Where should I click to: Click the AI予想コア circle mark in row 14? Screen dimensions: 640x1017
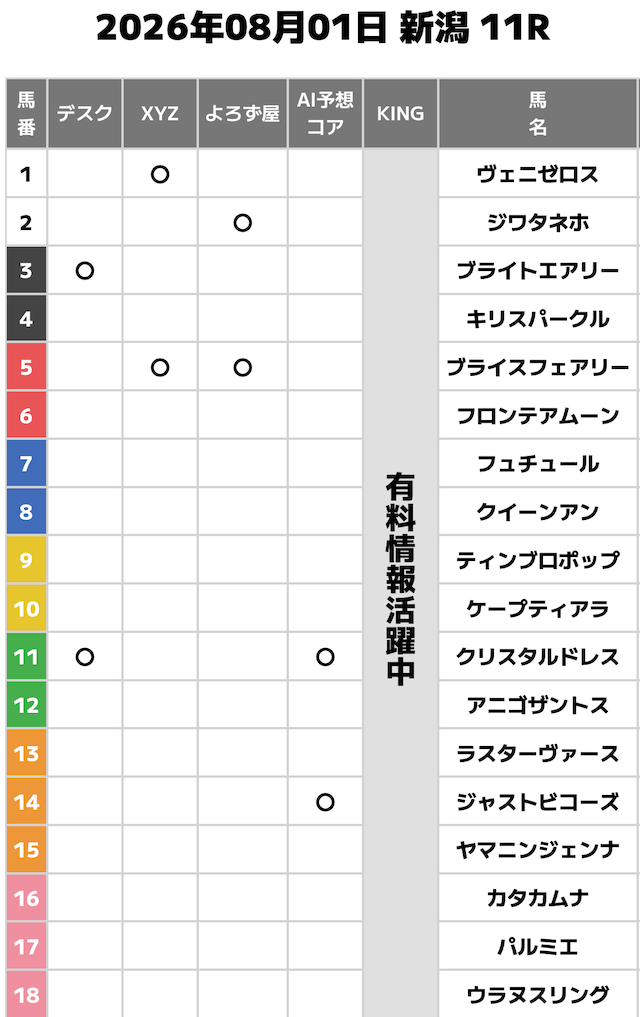(325, 802)
